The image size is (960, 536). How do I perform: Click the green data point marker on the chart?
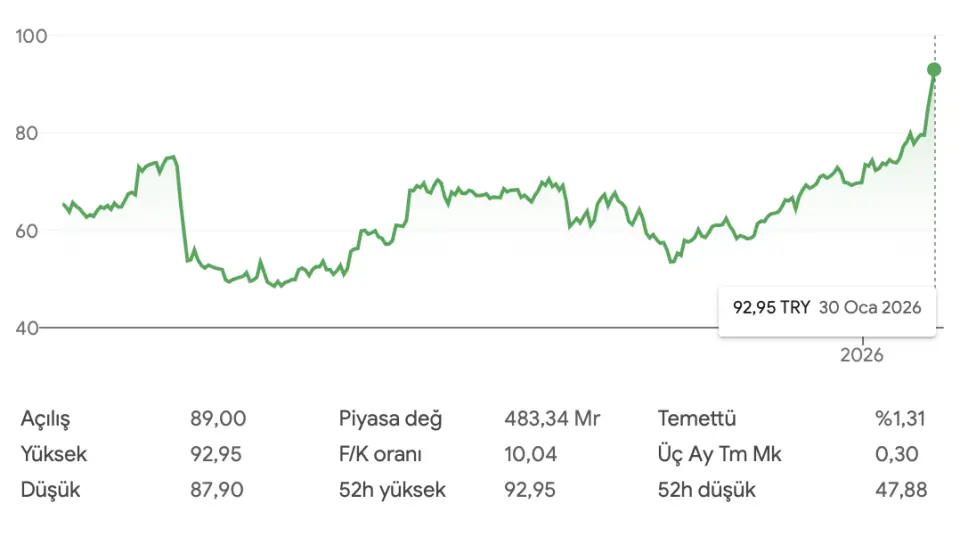coord(934,70)
